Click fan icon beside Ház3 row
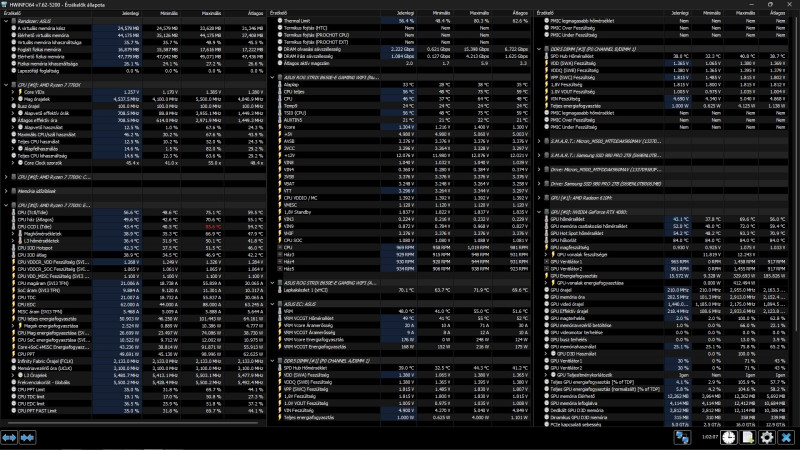Viewport: 800px width, 450px height. 280,255
